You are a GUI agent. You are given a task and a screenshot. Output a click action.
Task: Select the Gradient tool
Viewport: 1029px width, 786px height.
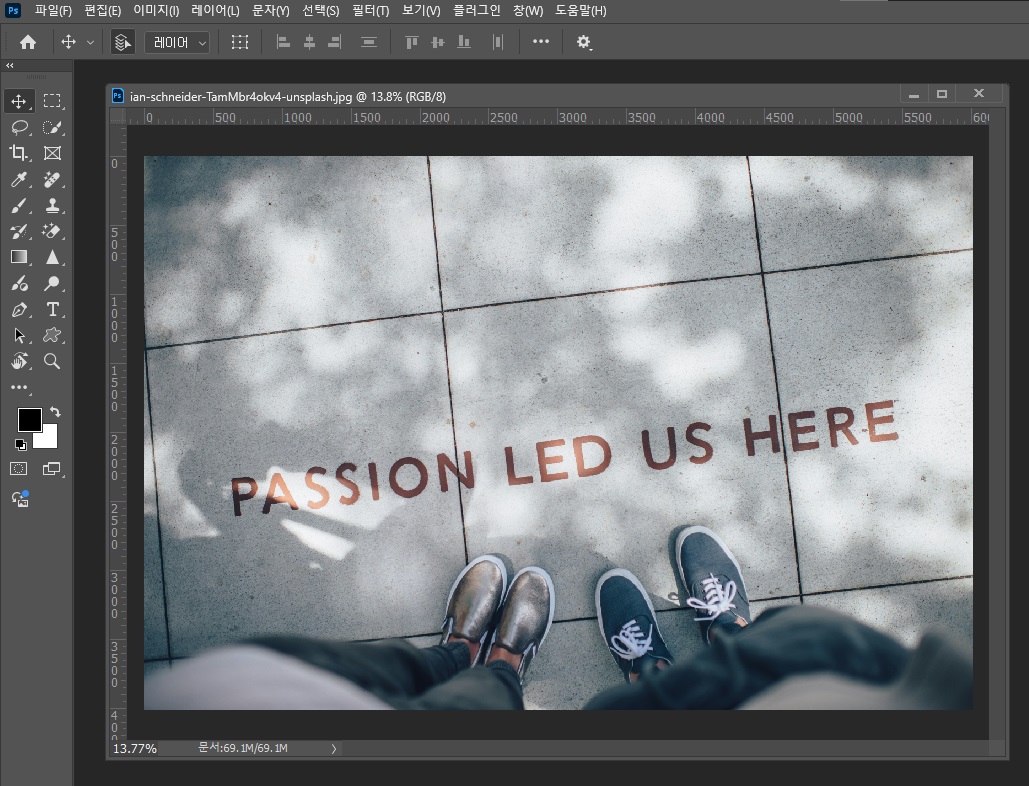tap(18, 257)
